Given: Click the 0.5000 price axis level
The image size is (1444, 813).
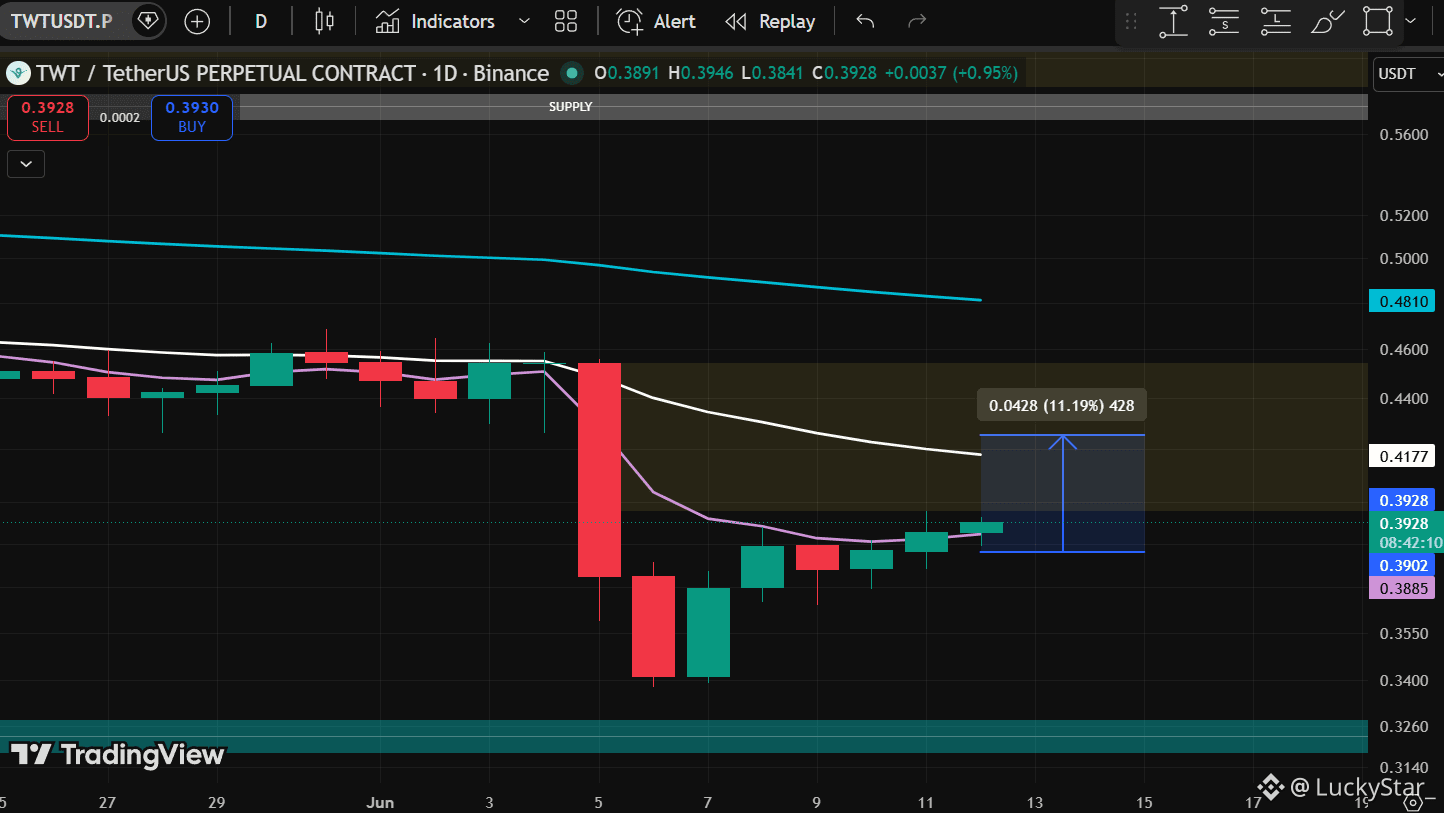Looking at the screenshot, I should click(x=1402, y=259).
